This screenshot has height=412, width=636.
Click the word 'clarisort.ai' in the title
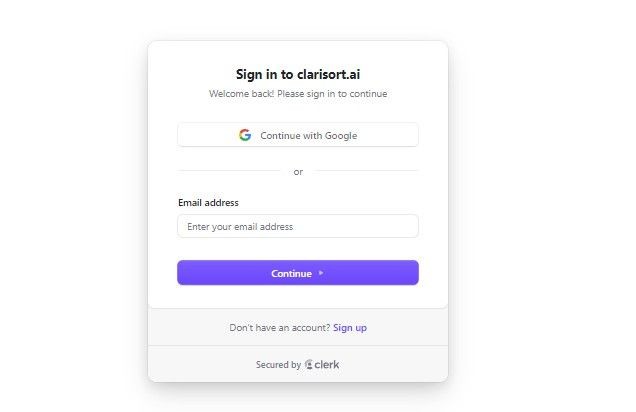tap(329, 74)
